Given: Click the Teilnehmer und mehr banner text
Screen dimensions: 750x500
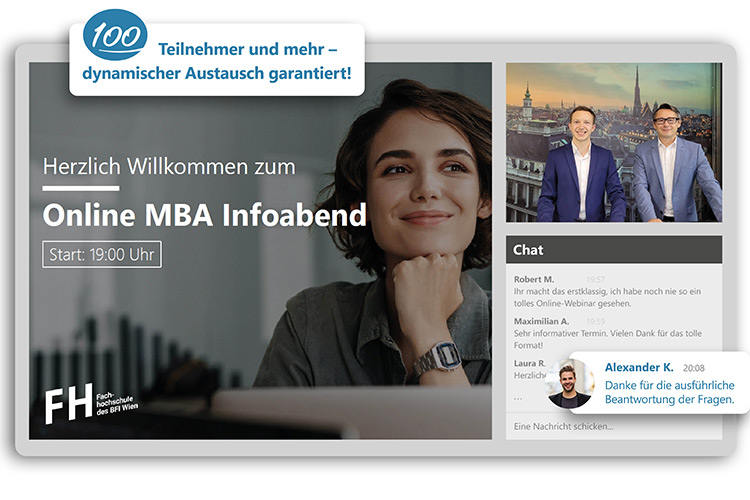Looking at the screenshot, I should [217, 61].
